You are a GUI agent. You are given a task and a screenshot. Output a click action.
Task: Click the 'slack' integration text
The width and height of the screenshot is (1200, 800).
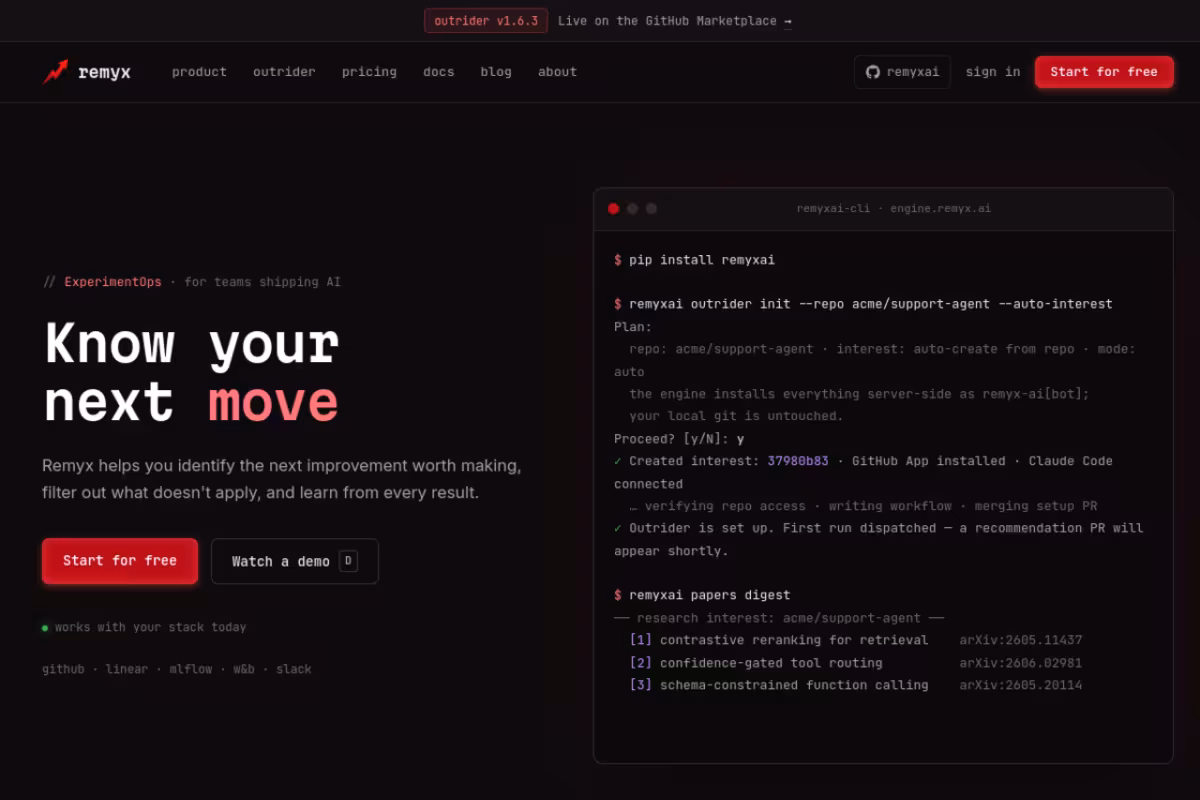pyautogui.click(x=294, y=669)
